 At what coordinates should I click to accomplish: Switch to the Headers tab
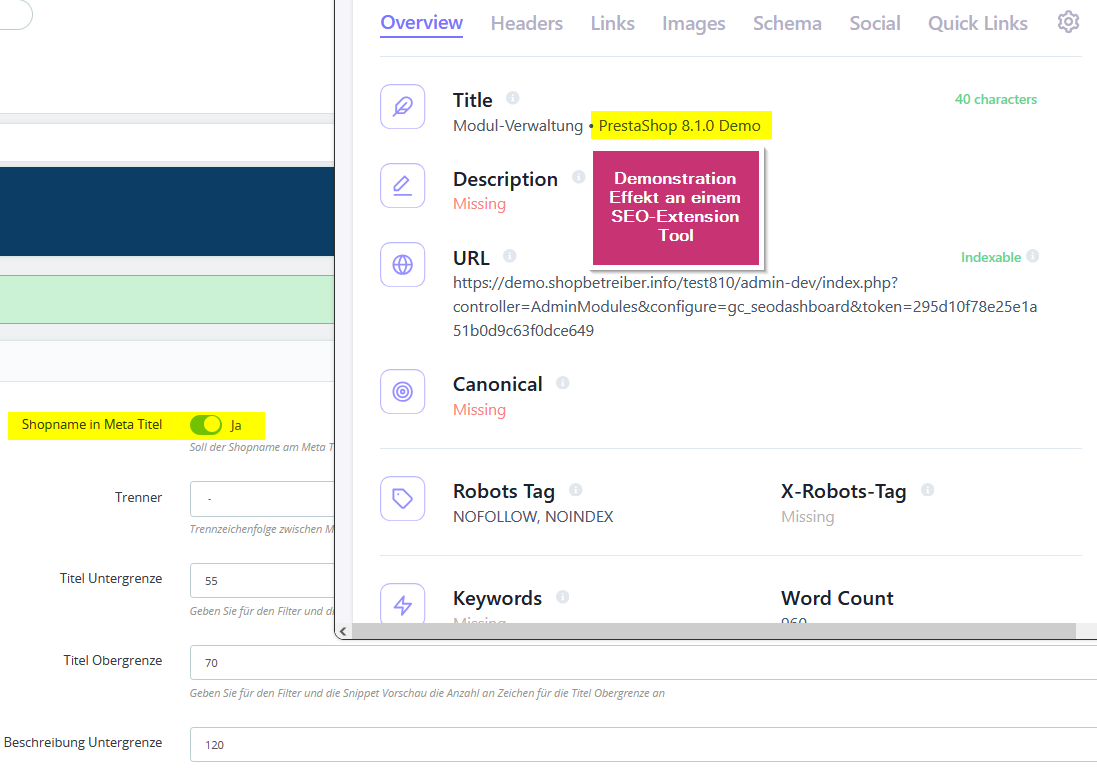pos(526,23)
